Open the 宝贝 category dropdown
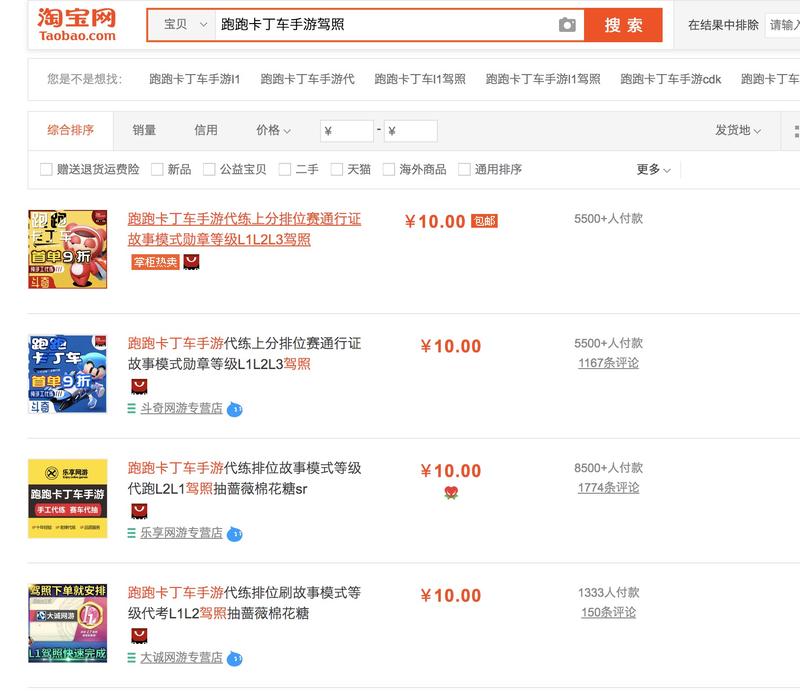The height and width of the screenshot is (693, 800). tap(181, 22)
